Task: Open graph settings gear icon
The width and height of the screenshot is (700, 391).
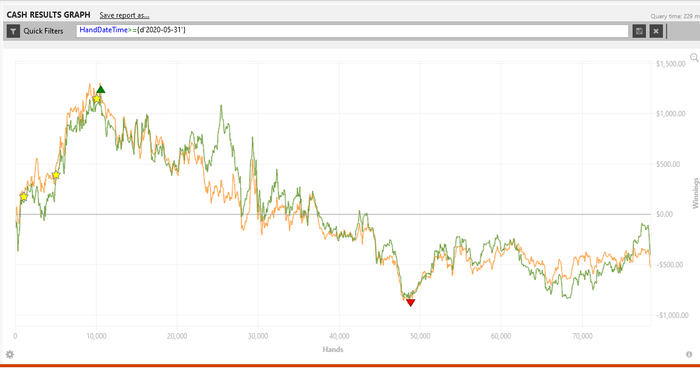Action: (x=10, y=354)
